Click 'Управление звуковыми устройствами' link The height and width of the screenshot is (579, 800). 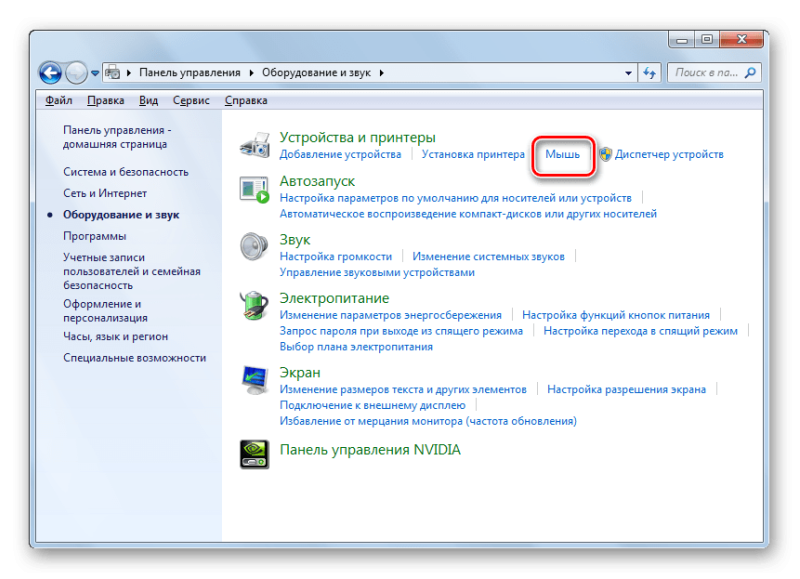click(377, 272)
